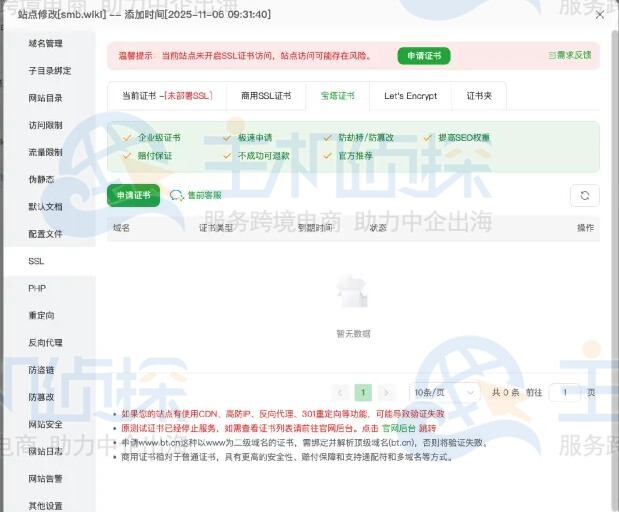Contact 售前客服 support
The height and width of the screenshot is (512, 619).
(204, 195)
